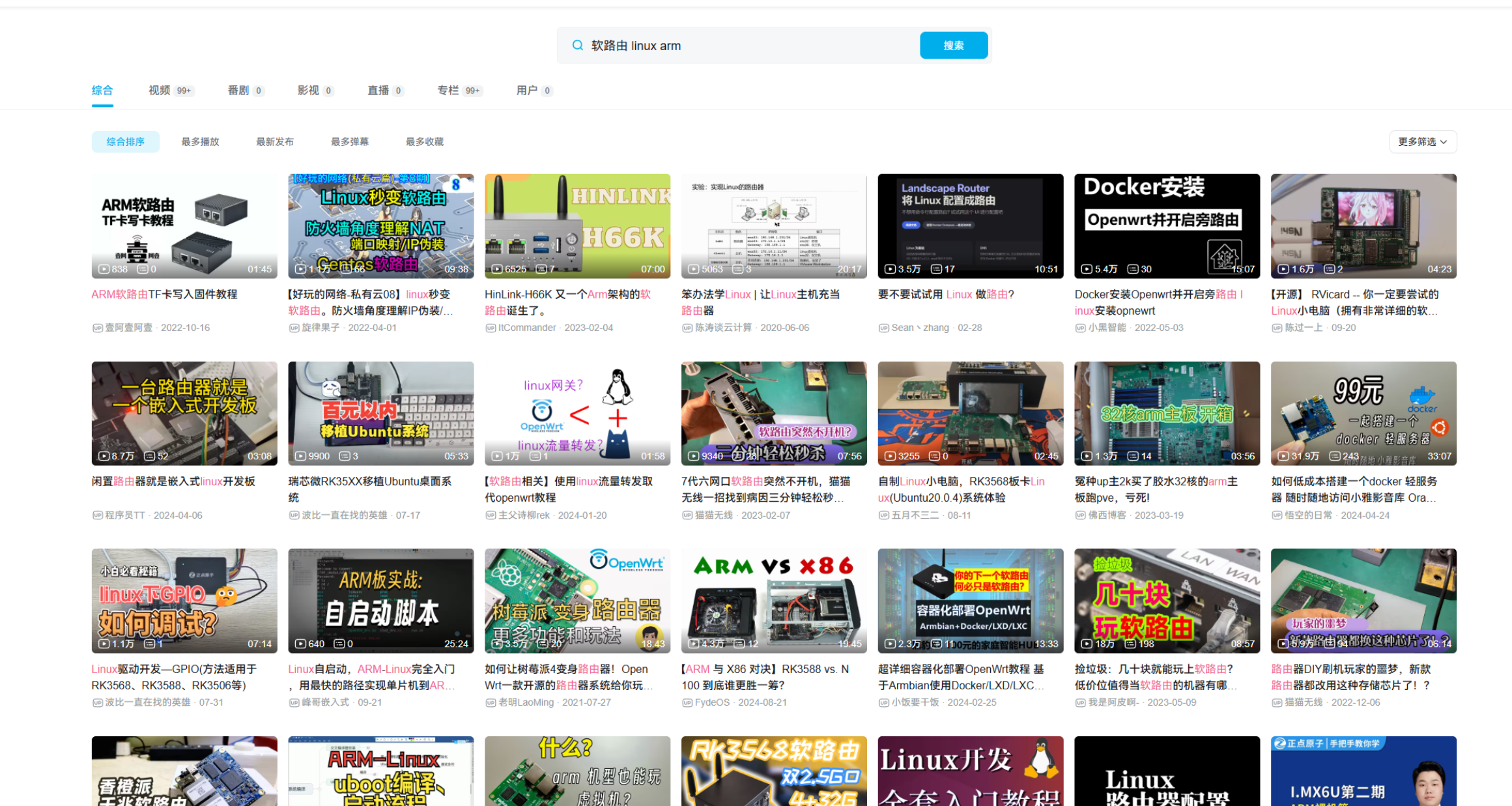Sort by 最多收藏
Viewport: 1512px width, 806px height.
(x=425, y=141)
